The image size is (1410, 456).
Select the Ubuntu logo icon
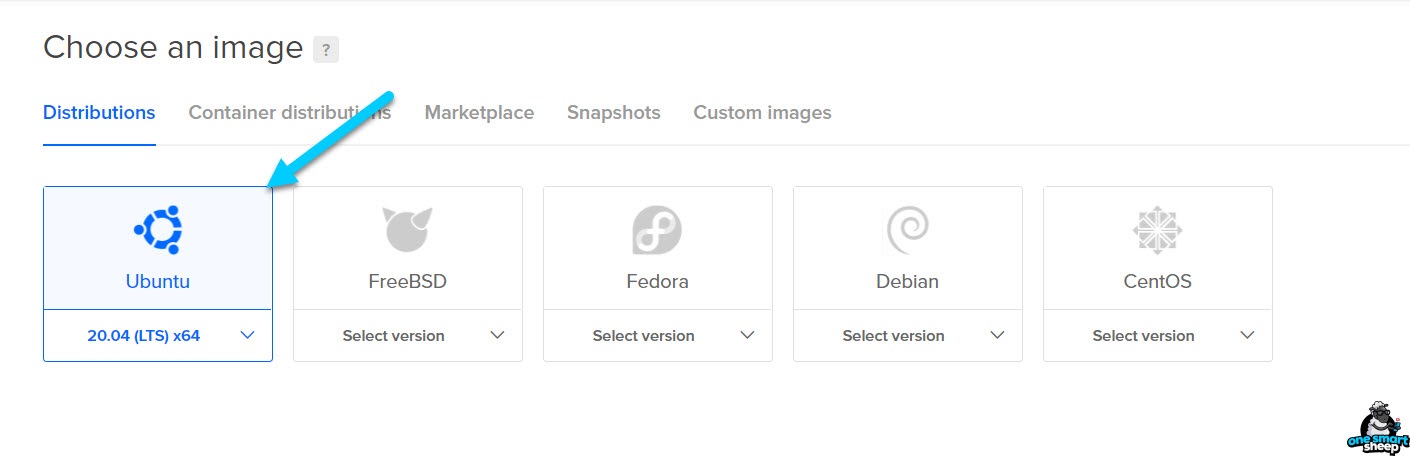coord(158,230)
